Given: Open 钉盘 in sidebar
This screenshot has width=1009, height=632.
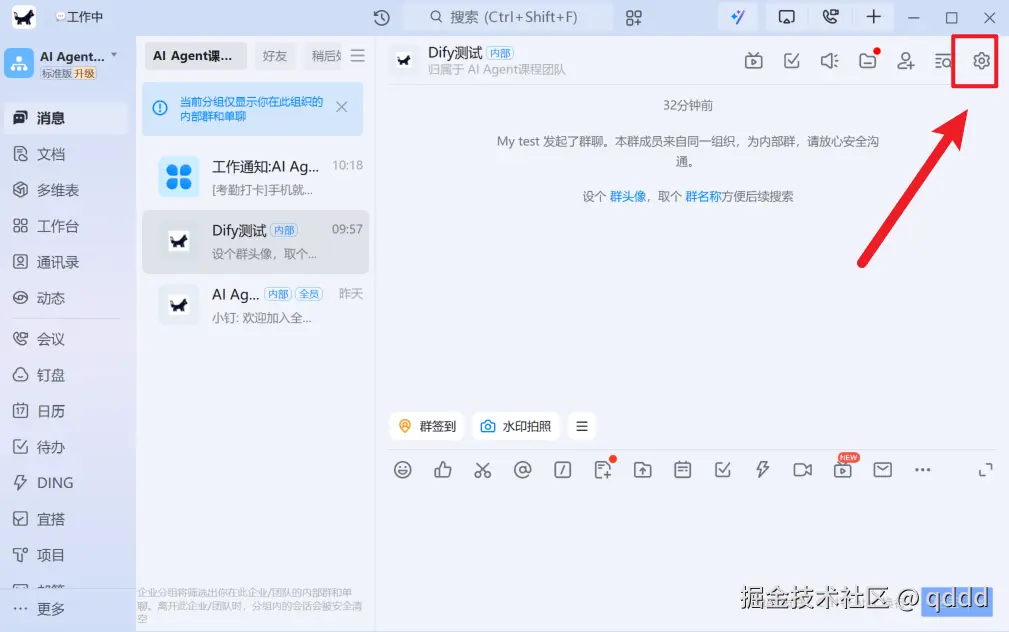Looking at the screenshot, I should 66,375.
